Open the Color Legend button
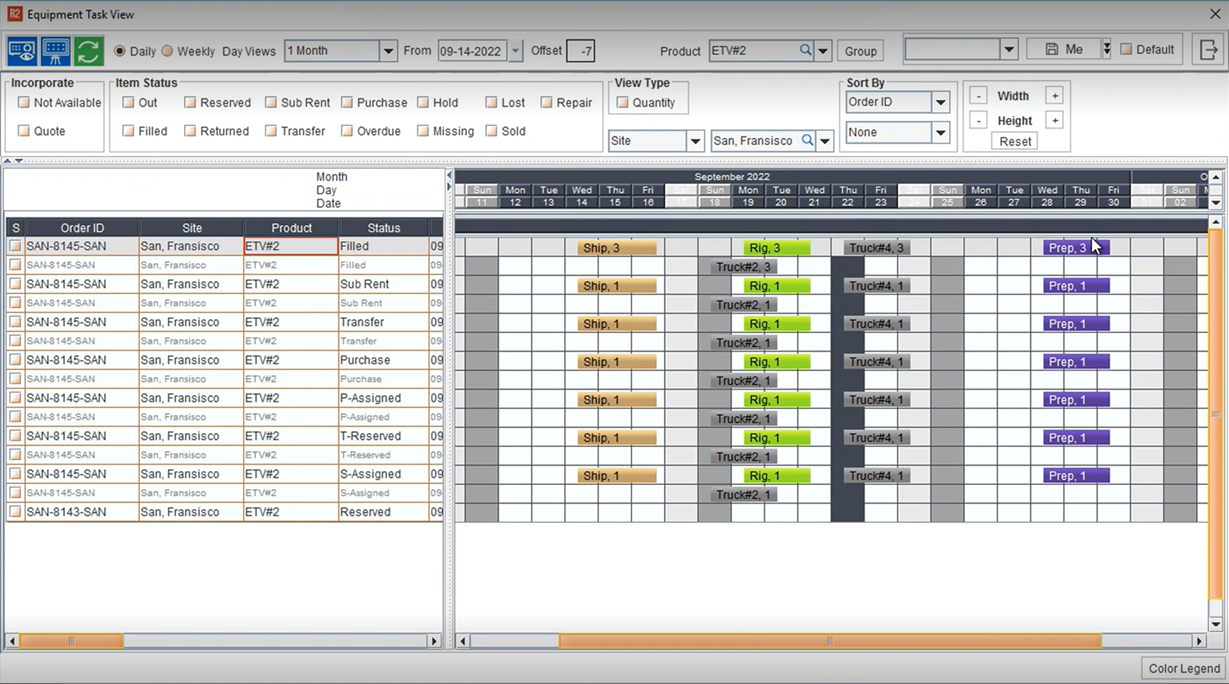The height and width of the screenshot is (684, 1229). click(x=1184, y=668)
